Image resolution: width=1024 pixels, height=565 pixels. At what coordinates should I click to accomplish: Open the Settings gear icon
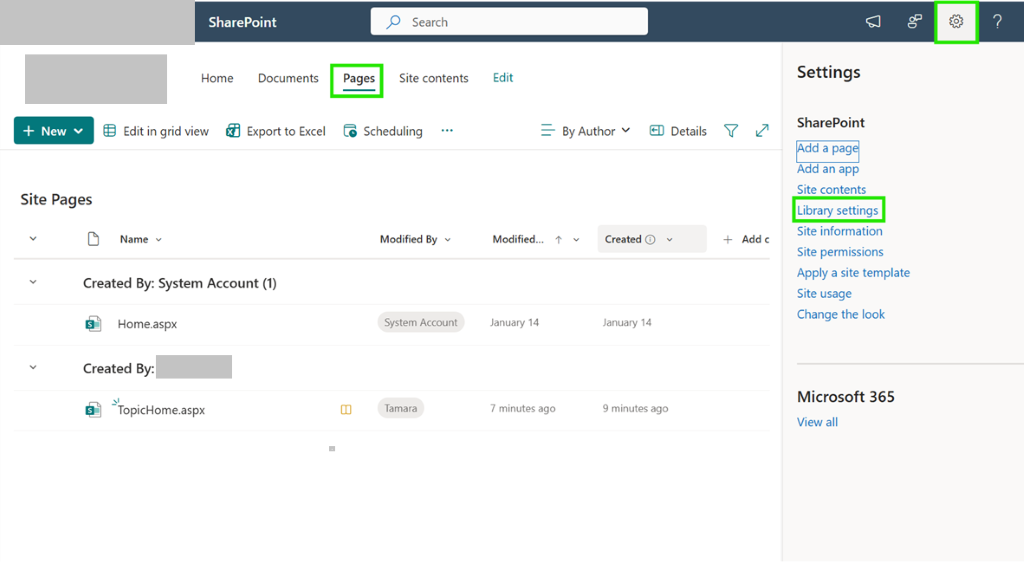tap(955, 22)
